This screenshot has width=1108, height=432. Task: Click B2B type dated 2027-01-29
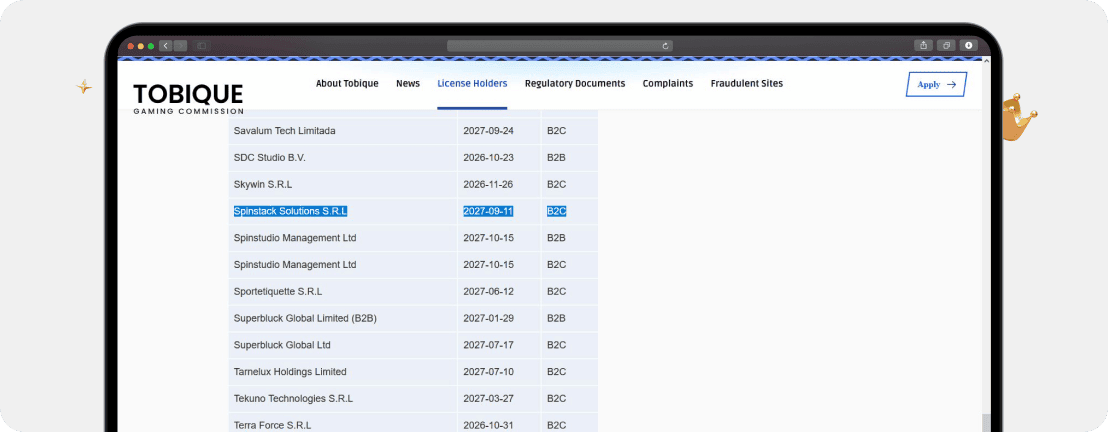click(556, 318)
